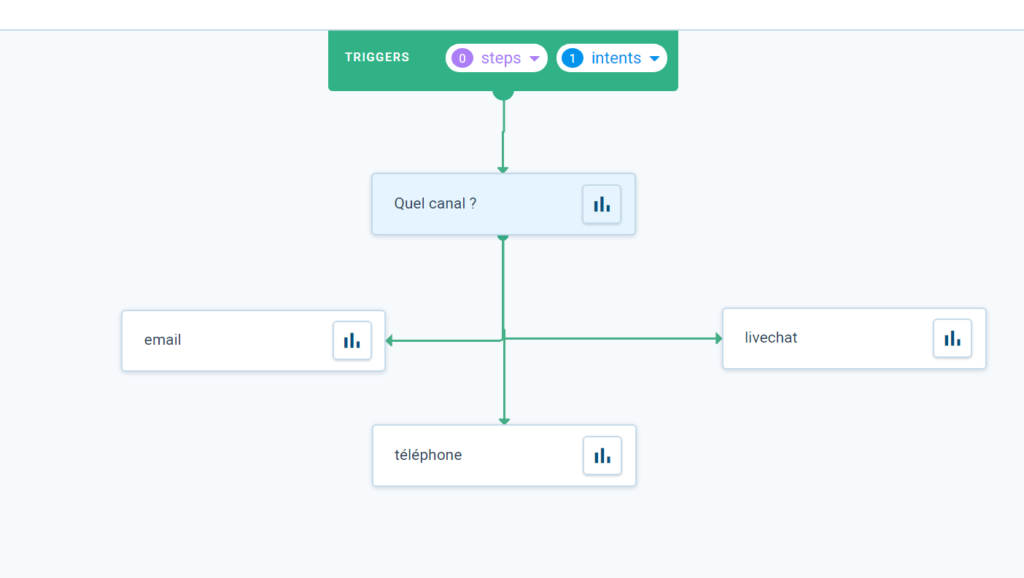Click the blue caret beside intents
Viewport: 1024px width, 578px height.
[654, 59]
